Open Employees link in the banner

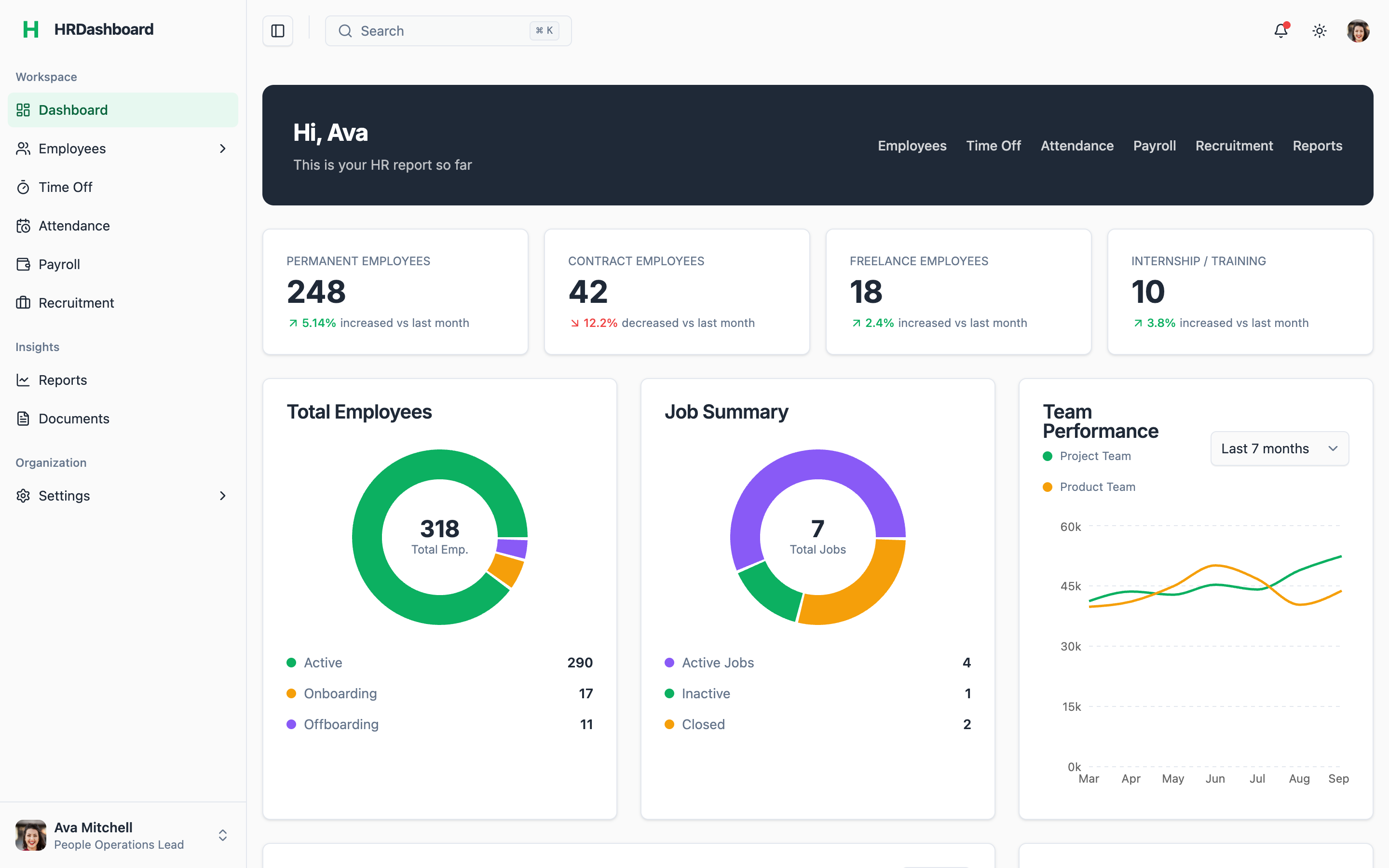pyautogui.click(x=912, y=146)
